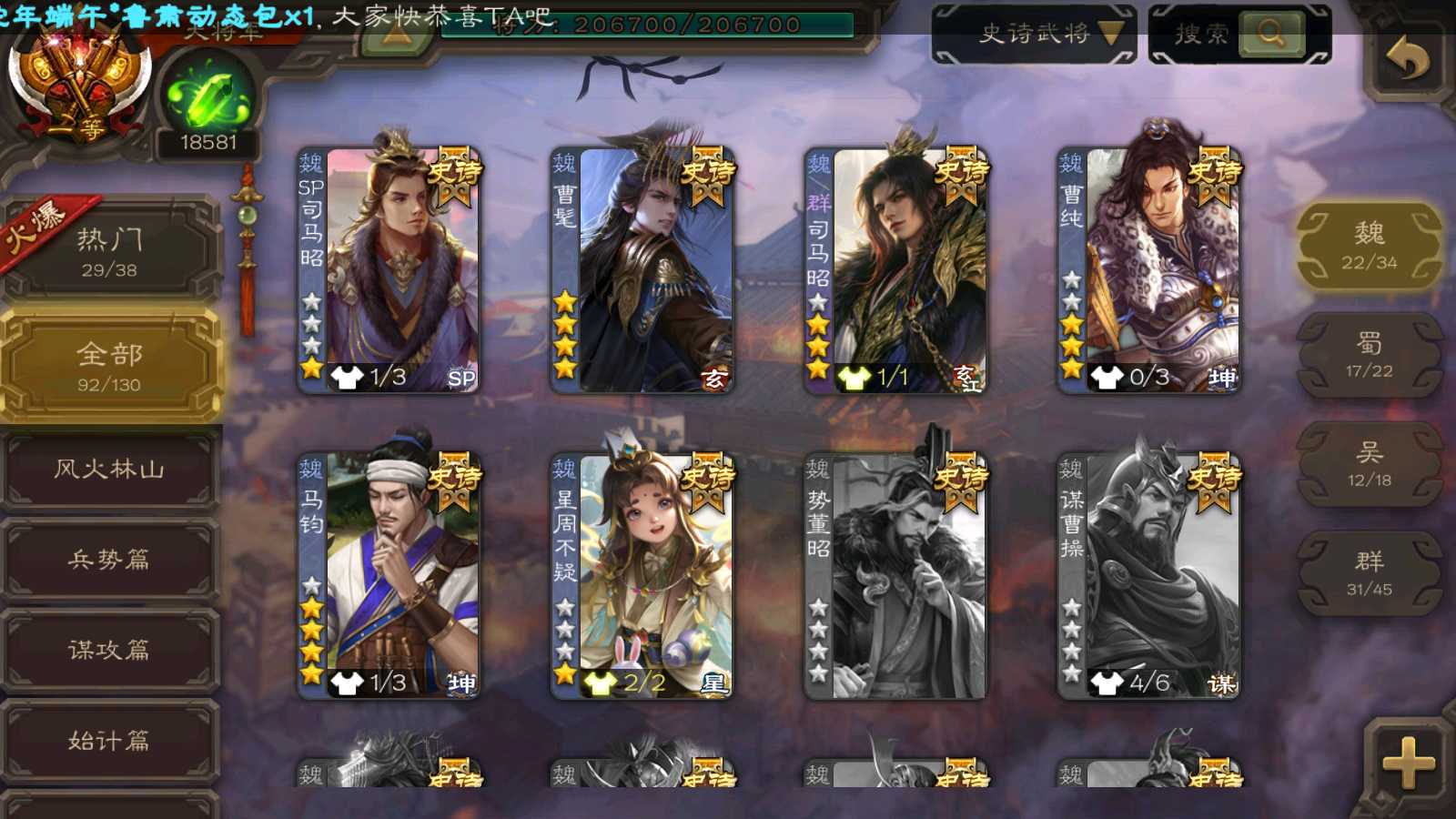The image size is (1456, 819).
Task: Select the 曹髦 general card
Action: [x=642, y=270]
